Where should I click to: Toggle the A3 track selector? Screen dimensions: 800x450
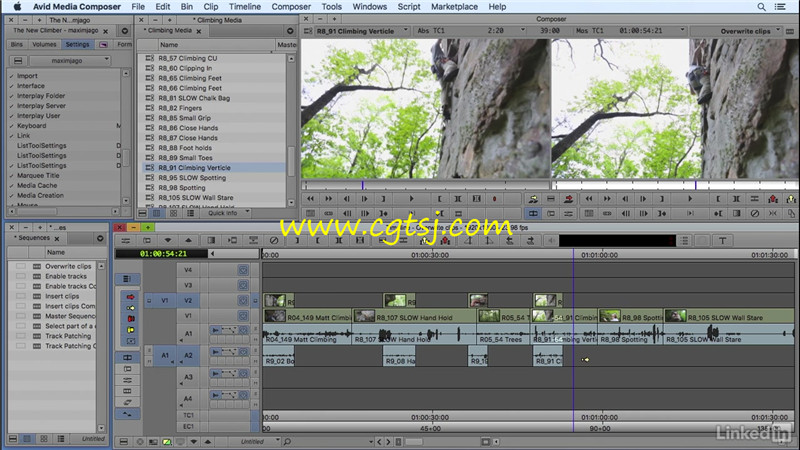(188, 377)
